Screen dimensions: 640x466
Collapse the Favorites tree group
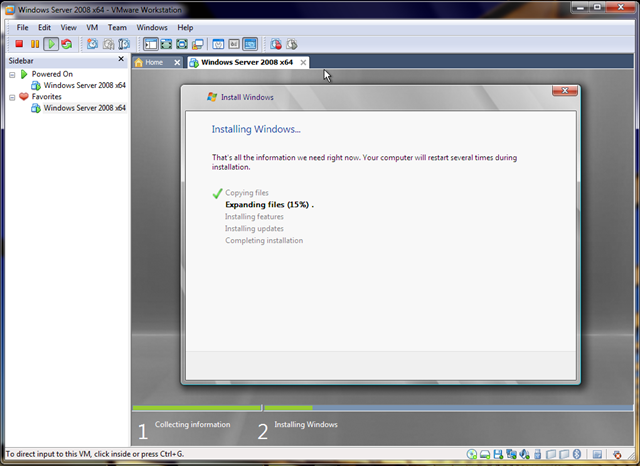pos(12,98)
